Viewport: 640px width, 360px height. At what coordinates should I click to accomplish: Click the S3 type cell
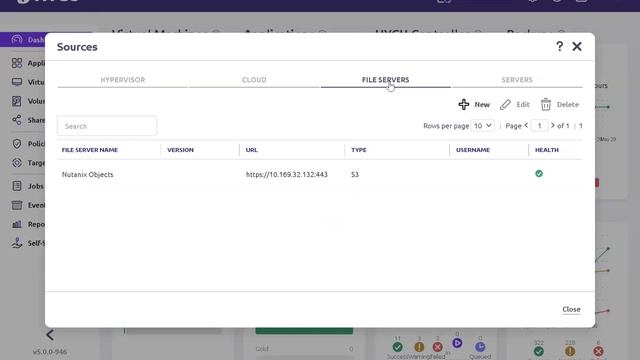355,174
